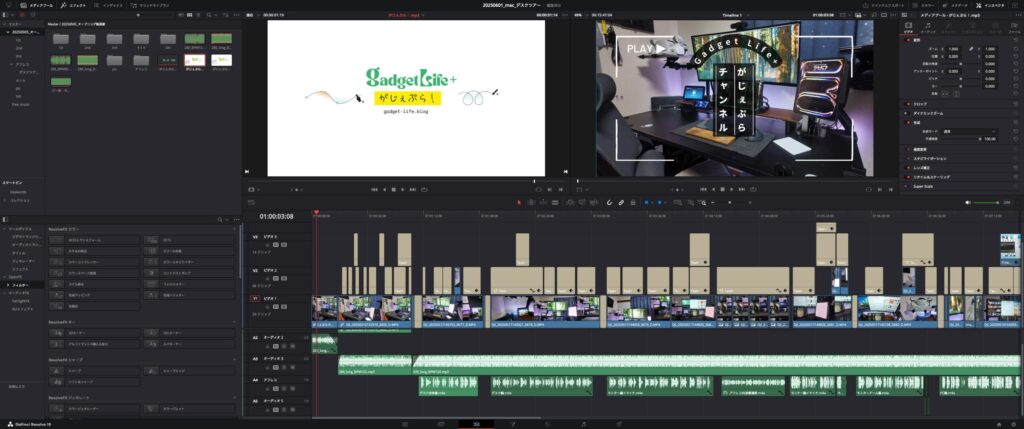
Task: Toggle timeline Snapping magnet
Action: coord(609,202)
